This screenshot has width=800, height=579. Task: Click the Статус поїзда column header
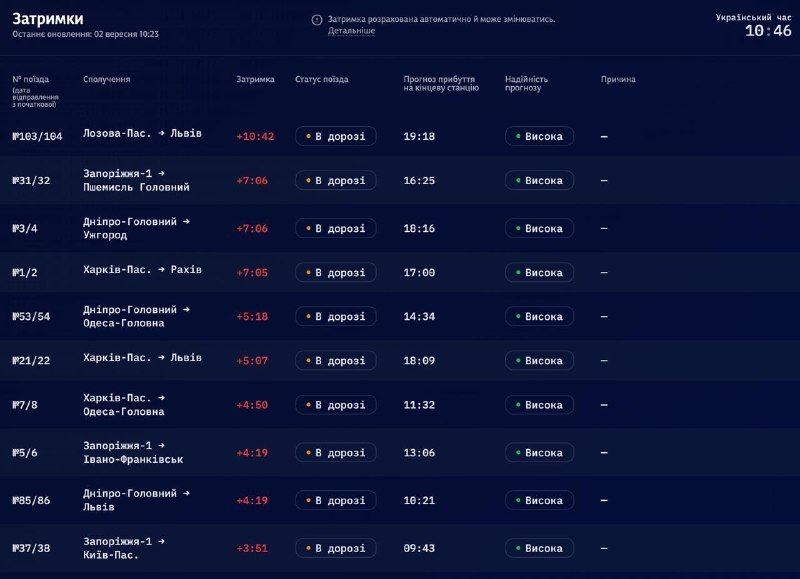click(321, 79)
